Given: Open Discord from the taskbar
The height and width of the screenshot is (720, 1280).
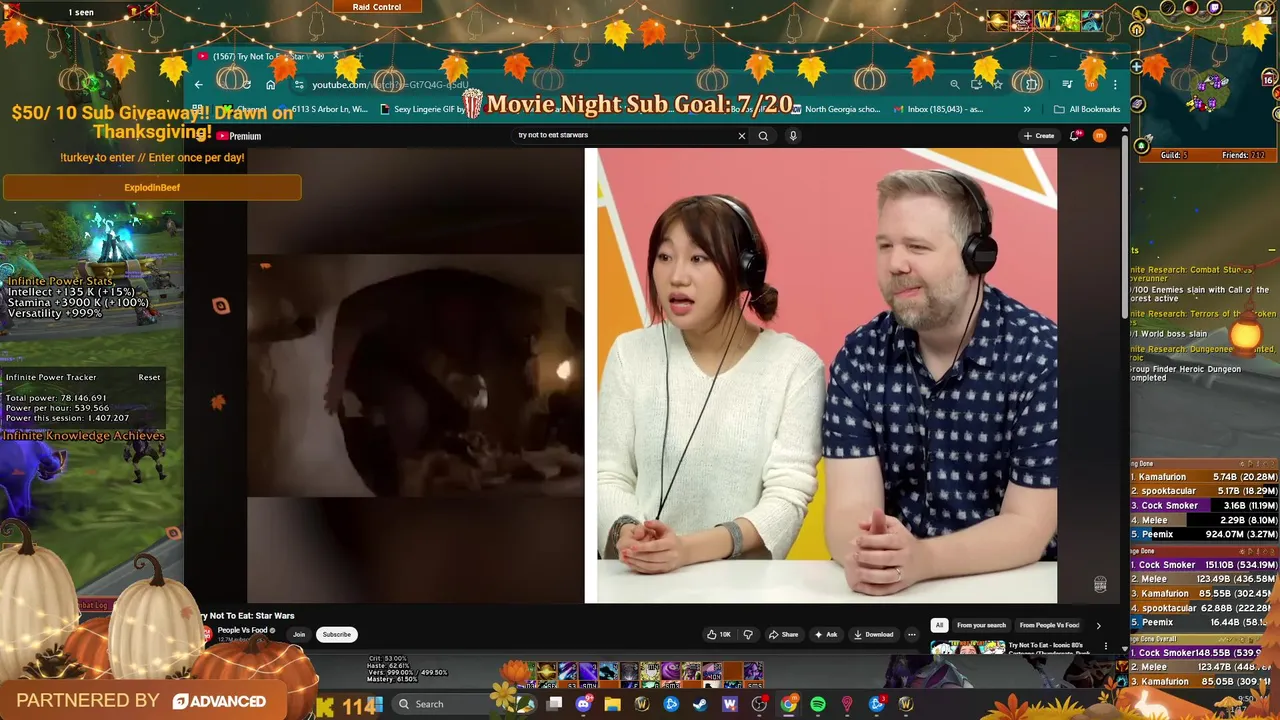Looking at the screenshot, I should click(584, 704).
